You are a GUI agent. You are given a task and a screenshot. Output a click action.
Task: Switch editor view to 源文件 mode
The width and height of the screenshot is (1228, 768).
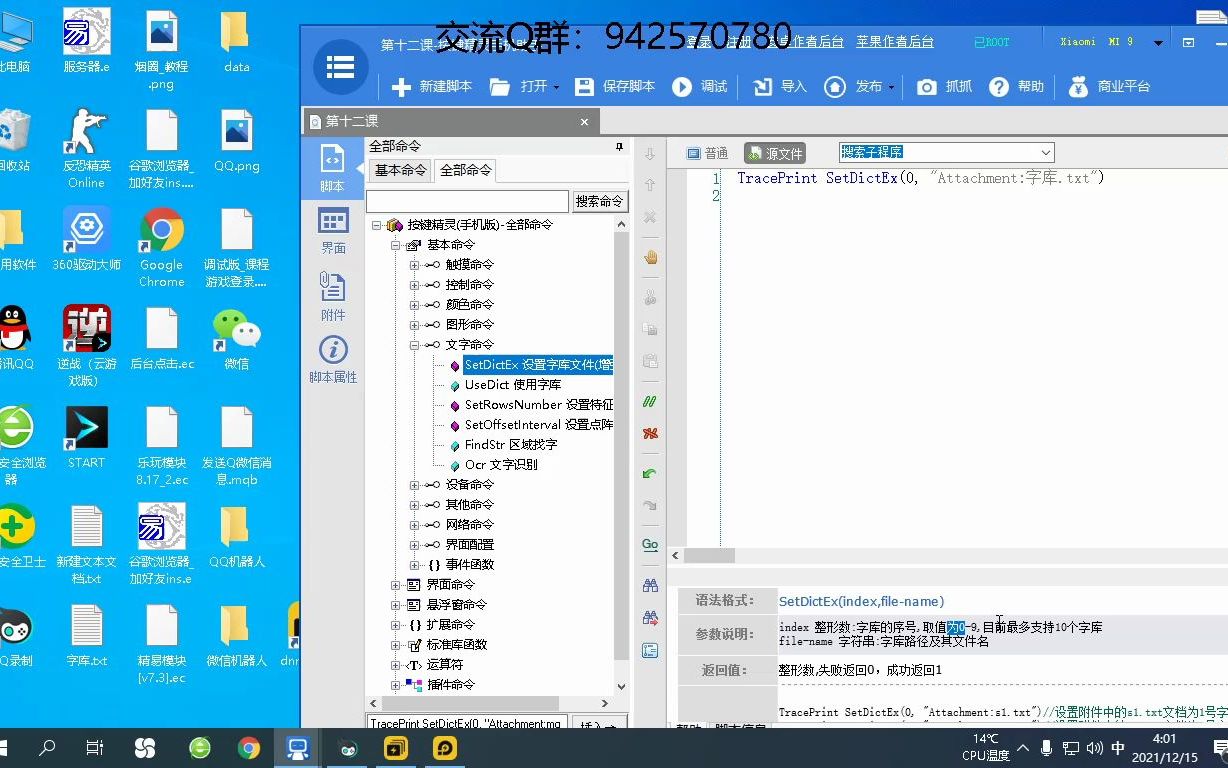(x=773, y=153)
